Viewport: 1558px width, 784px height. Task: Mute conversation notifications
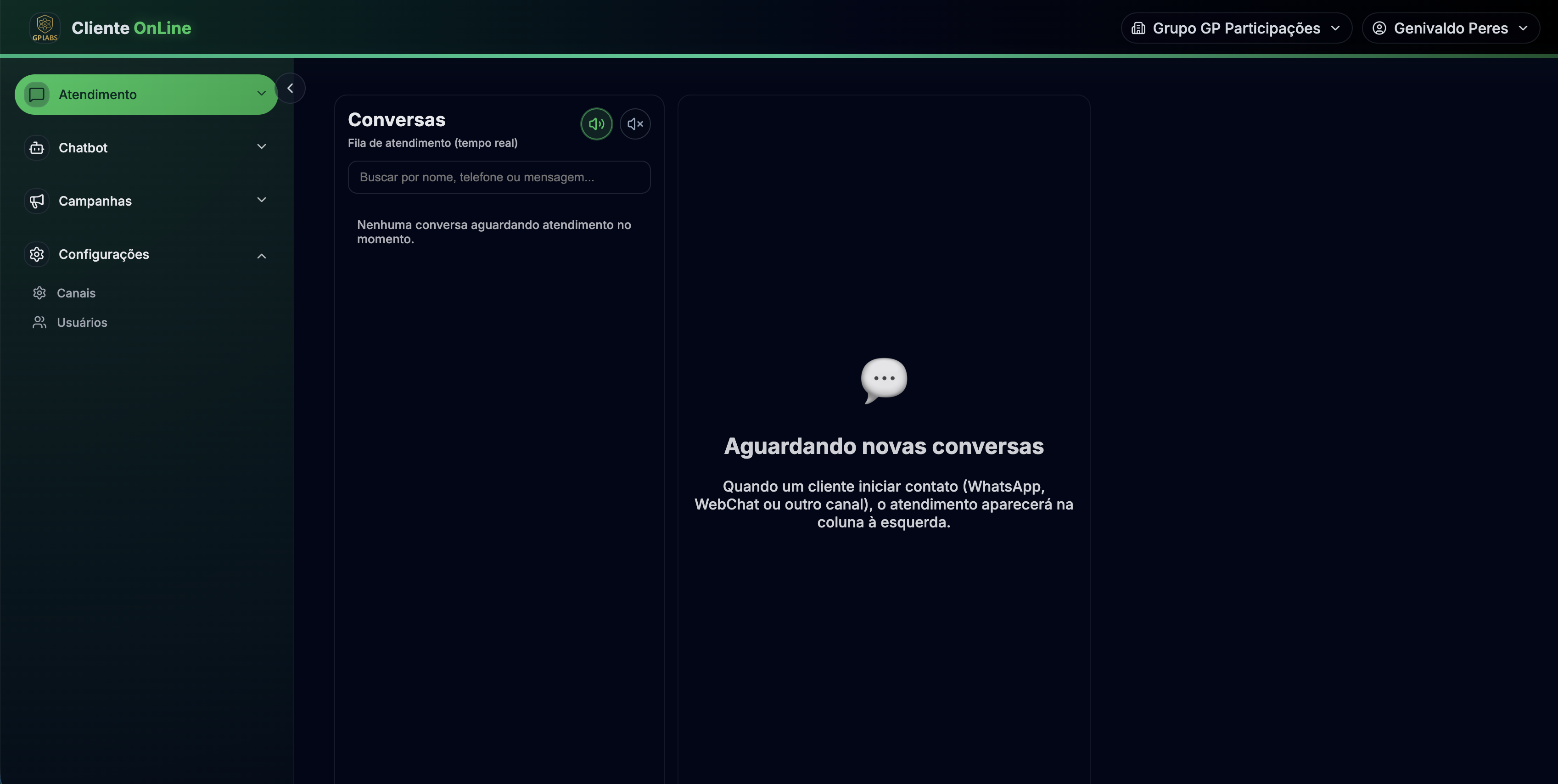click(635, 123)
